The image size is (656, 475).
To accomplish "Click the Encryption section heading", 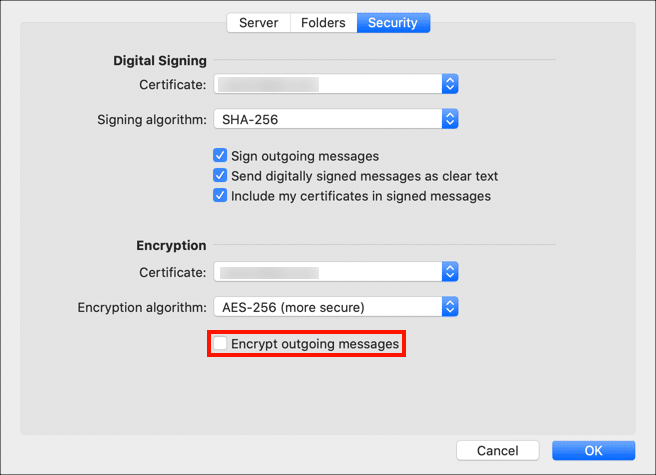I will pyautogui.click(x=171, y=245).
